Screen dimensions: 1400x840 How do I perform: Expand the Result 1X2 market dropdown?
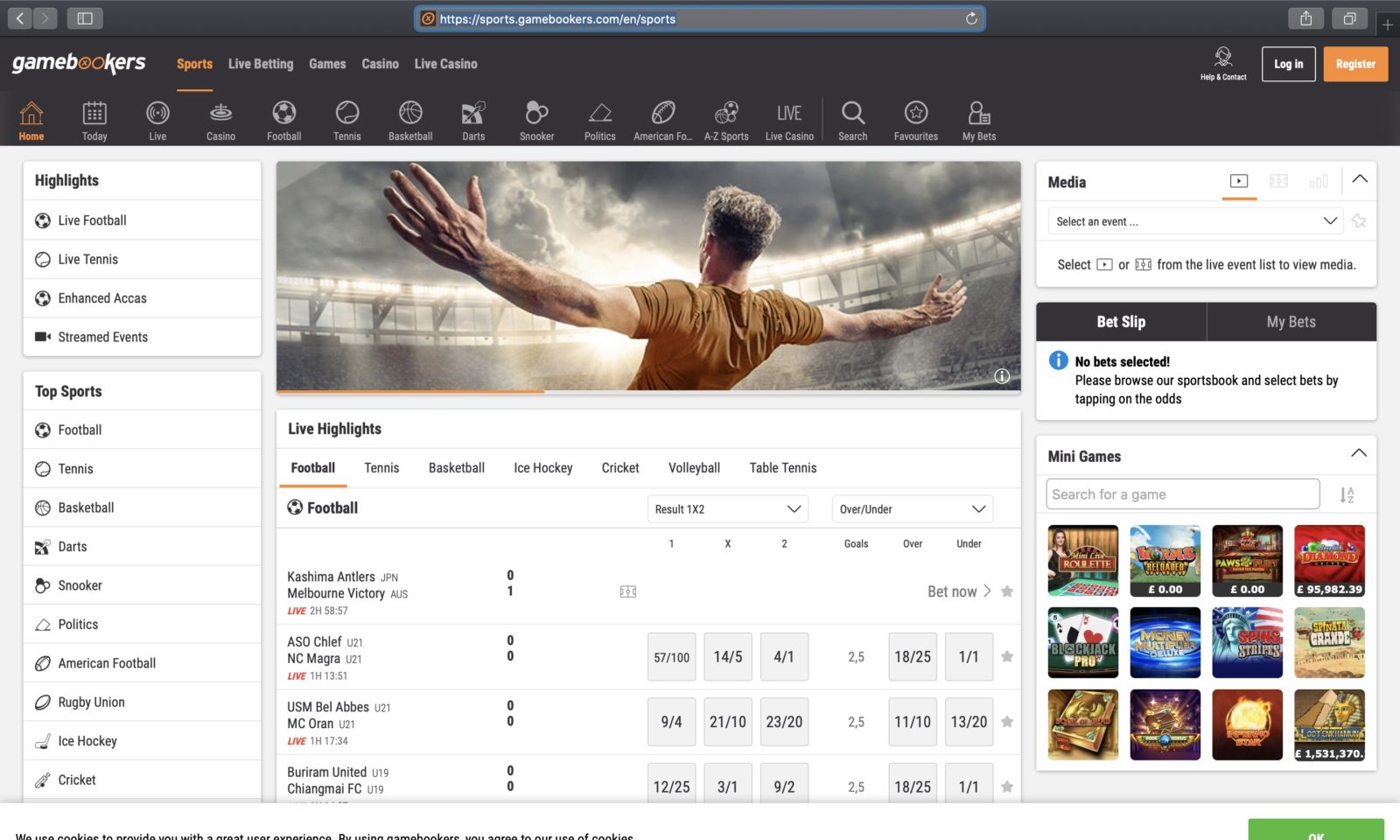pyautogui.click(x=727, y=508)
